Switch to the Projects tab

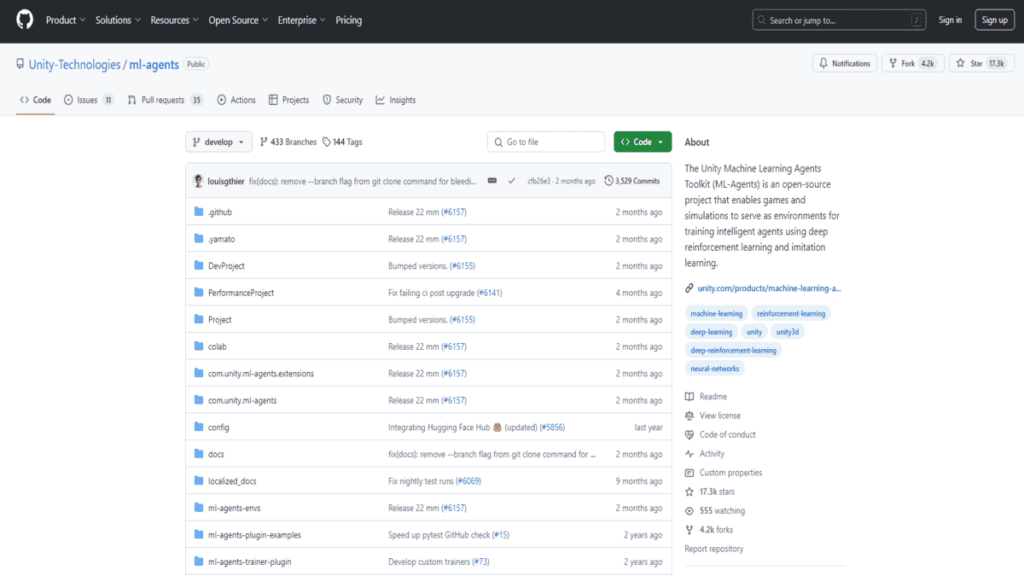coord(289,100)
